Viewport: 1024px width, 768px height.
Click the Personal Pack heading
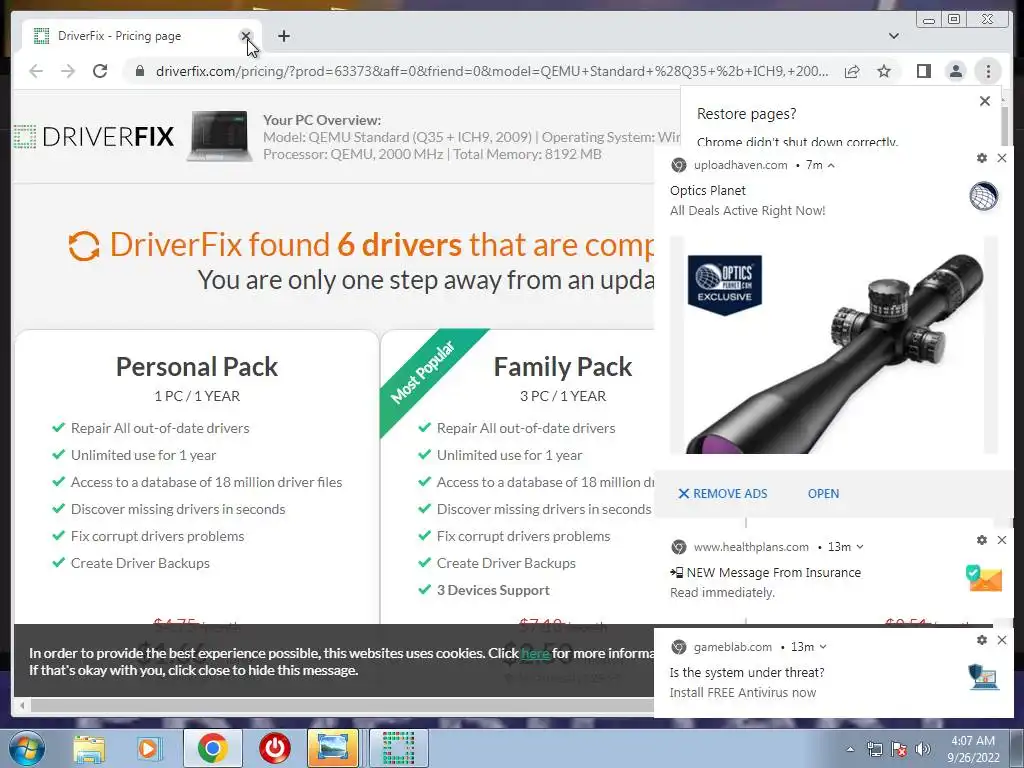pyautogui.click(x=197, y=366)
